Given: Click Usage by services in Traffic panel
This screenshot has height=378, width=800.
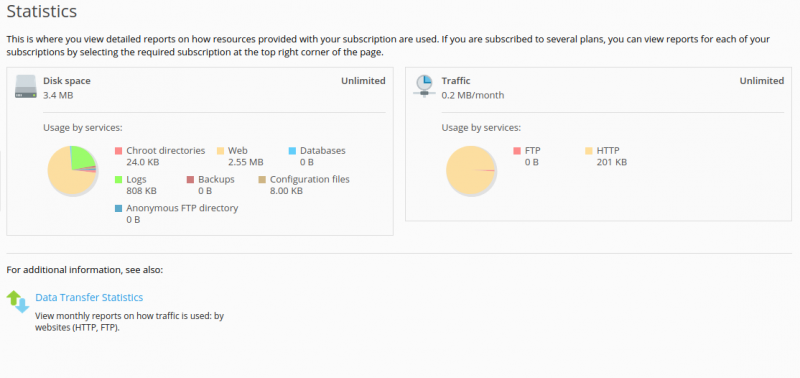Looking at the screenshot, I should click(x=481, y=128).
